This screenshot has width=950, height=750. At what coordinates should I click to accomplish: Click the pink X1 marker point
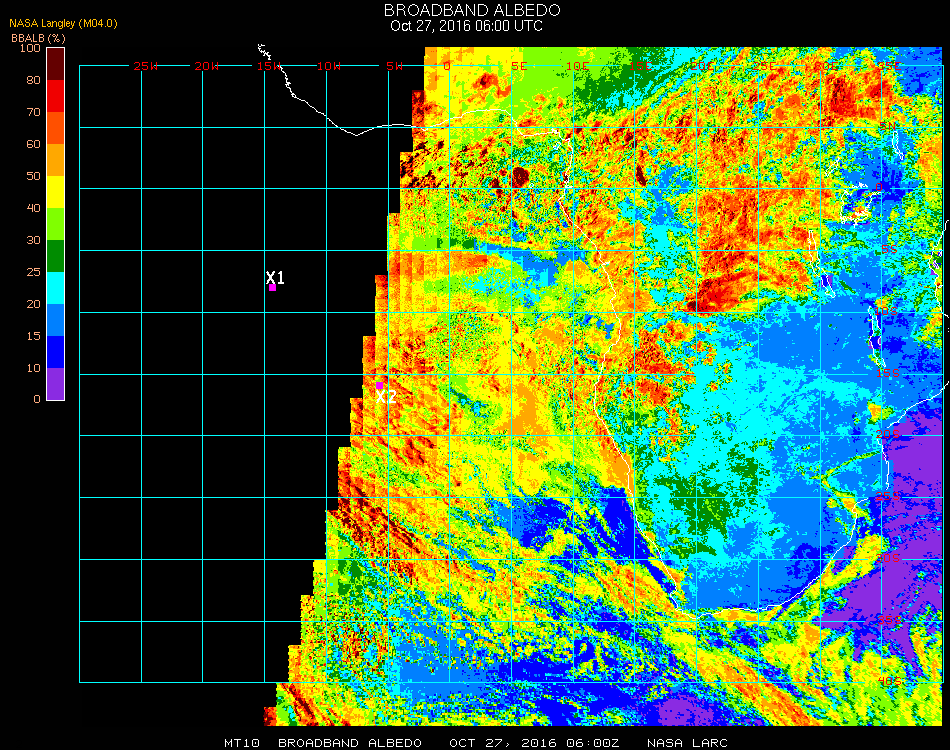click(x=272, y=287)
